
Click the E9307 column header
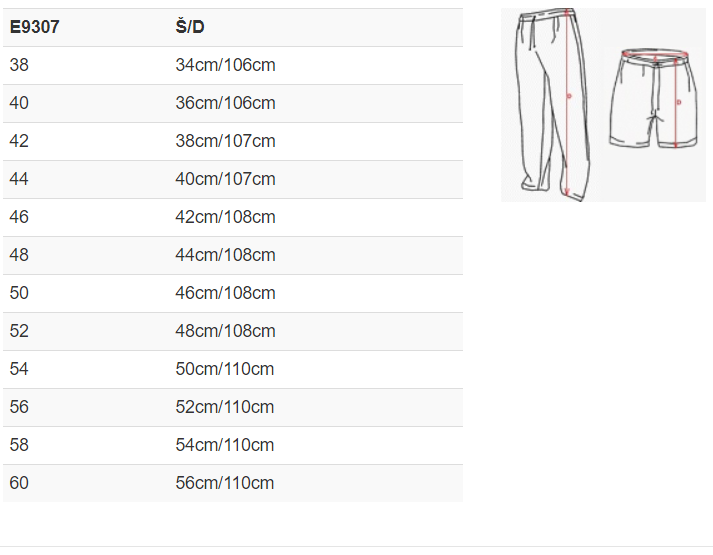[x=34, y=27]
